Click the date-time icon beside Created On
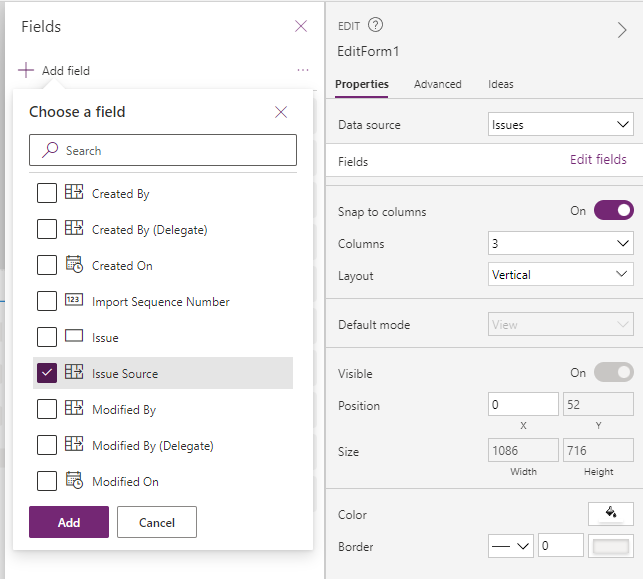The width and height of the screenshot is (643, 579). click(74, 264)
